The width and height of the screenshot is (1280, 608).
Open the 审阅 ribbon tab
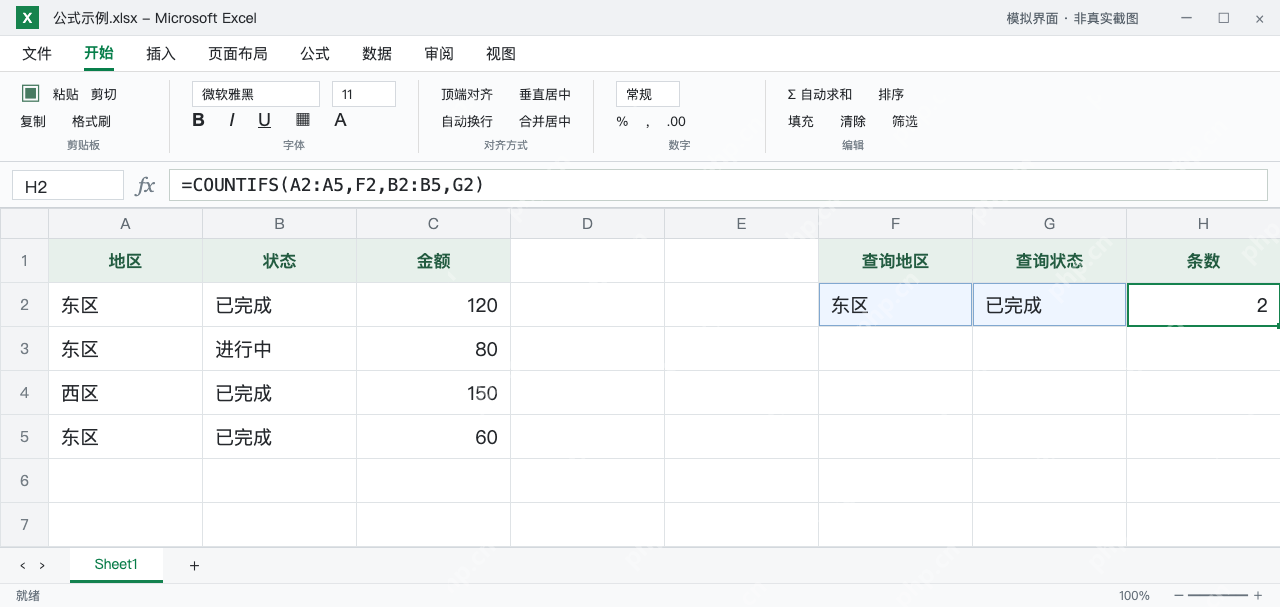(439, 54)
